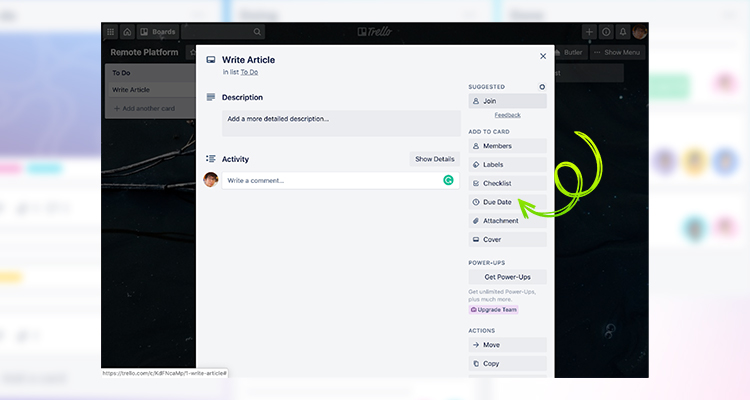Image resolution: width=750 pixels, height=400 pixels.
Task: Click the Grammarly icon in comment field
Action: (x=448, y=180)
